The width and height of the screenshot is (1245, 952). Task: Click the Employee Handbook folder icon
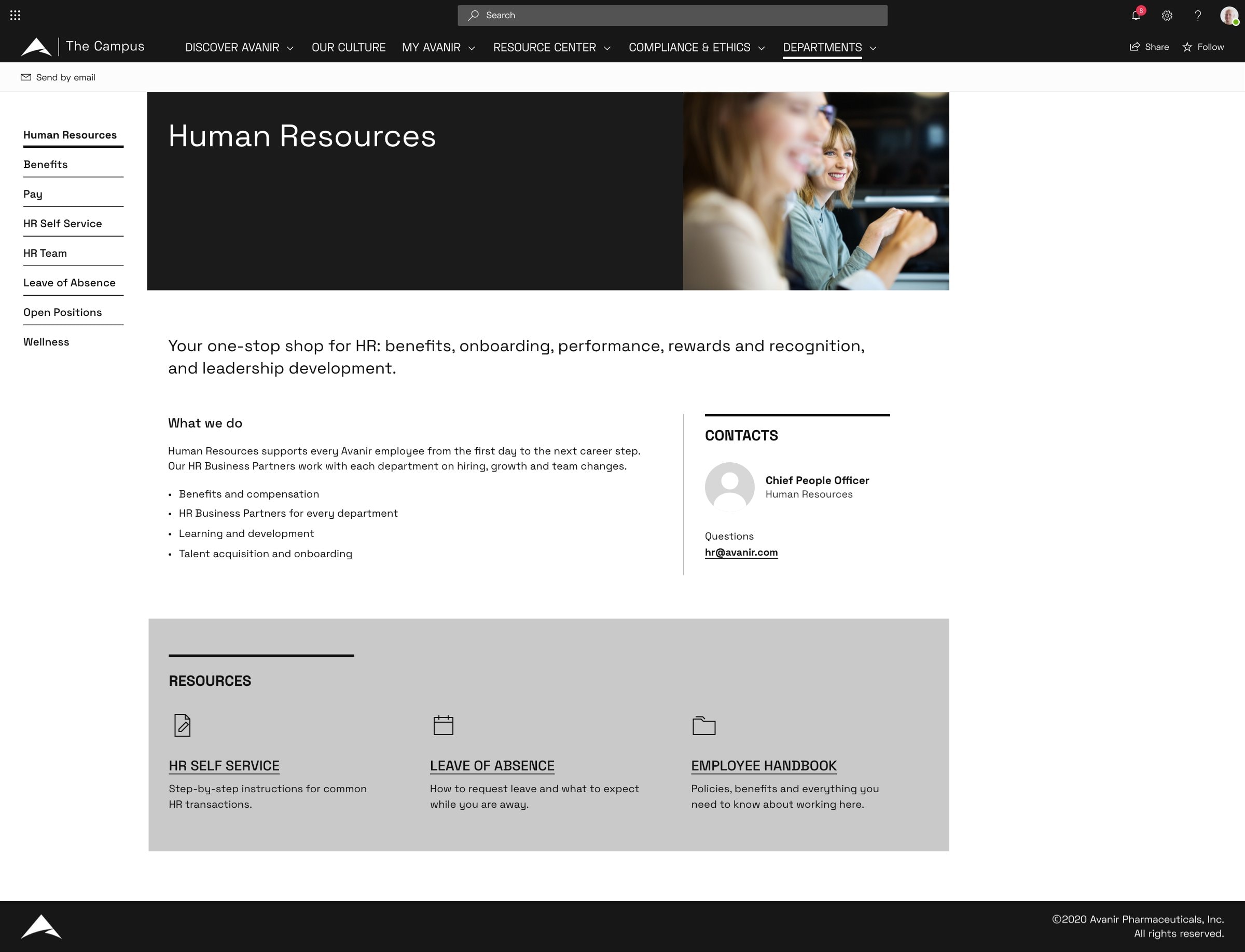[704, 725]
